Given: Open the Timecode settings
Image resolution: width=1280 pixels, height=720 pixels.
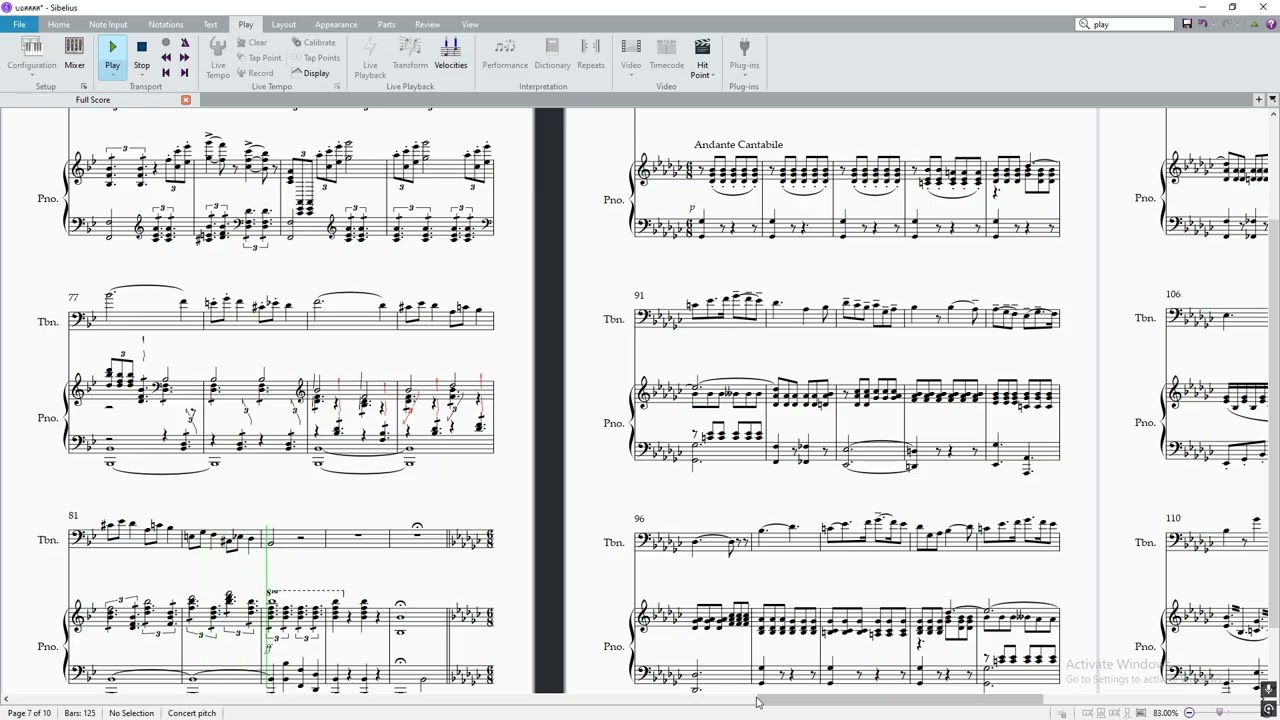Looking at the screenshot, I should click(x=667, y=52).
